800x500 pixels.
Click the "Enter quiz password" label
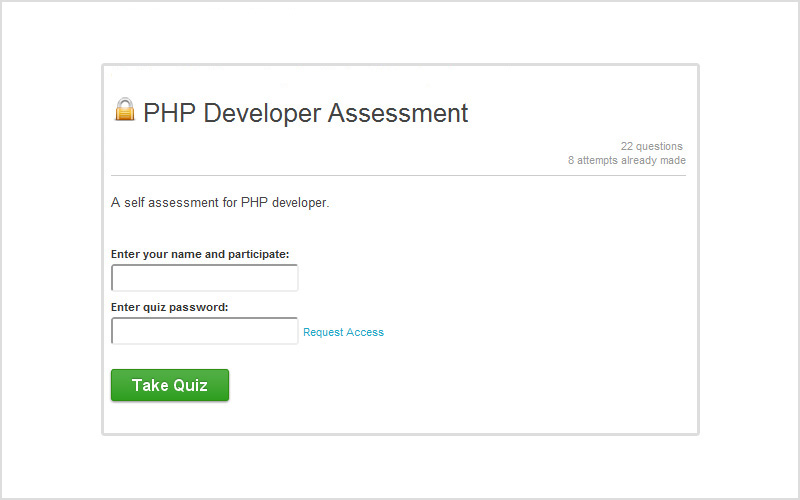point(170,307)
